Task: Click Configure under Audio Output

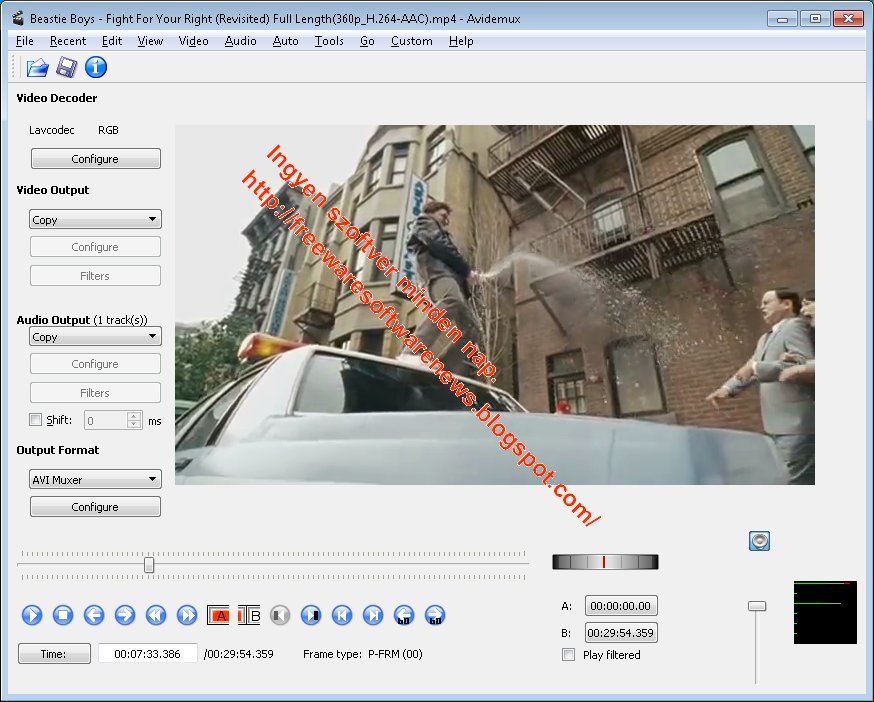Action: [95, 364]
